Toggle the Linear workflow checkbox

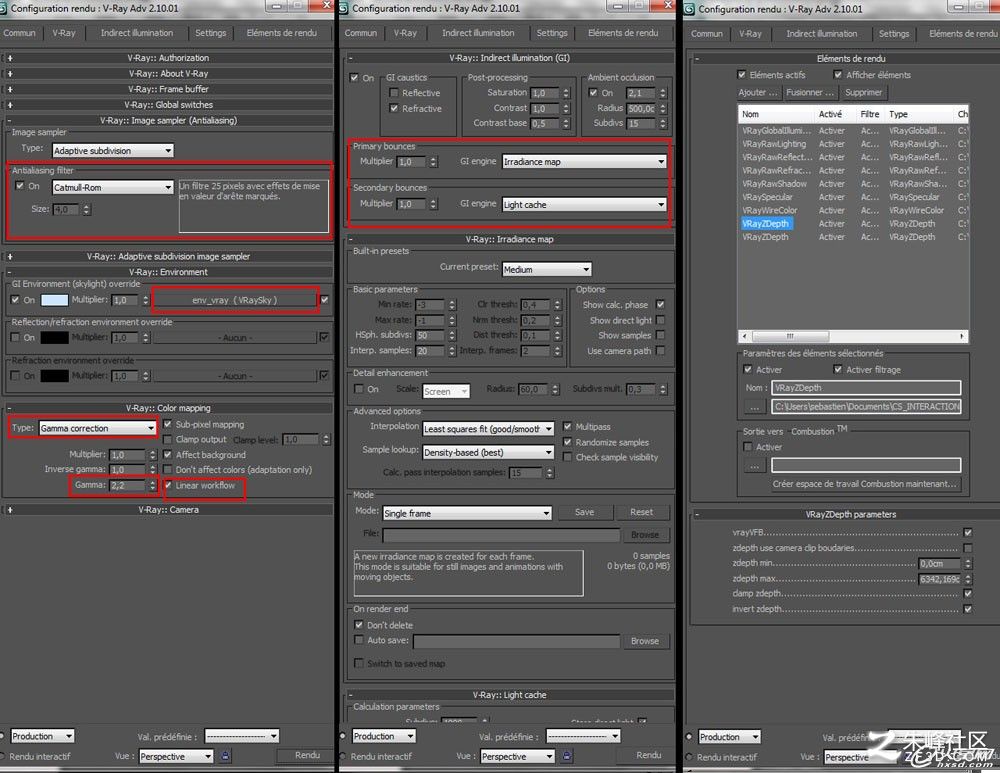pyautogui.click(x=169, y=485)
